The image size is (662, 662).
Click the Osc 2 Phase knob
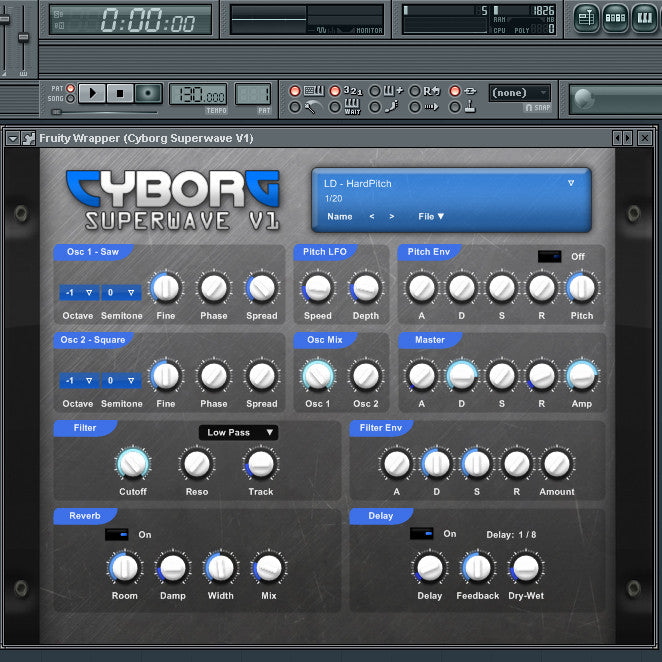pos(214,376)
